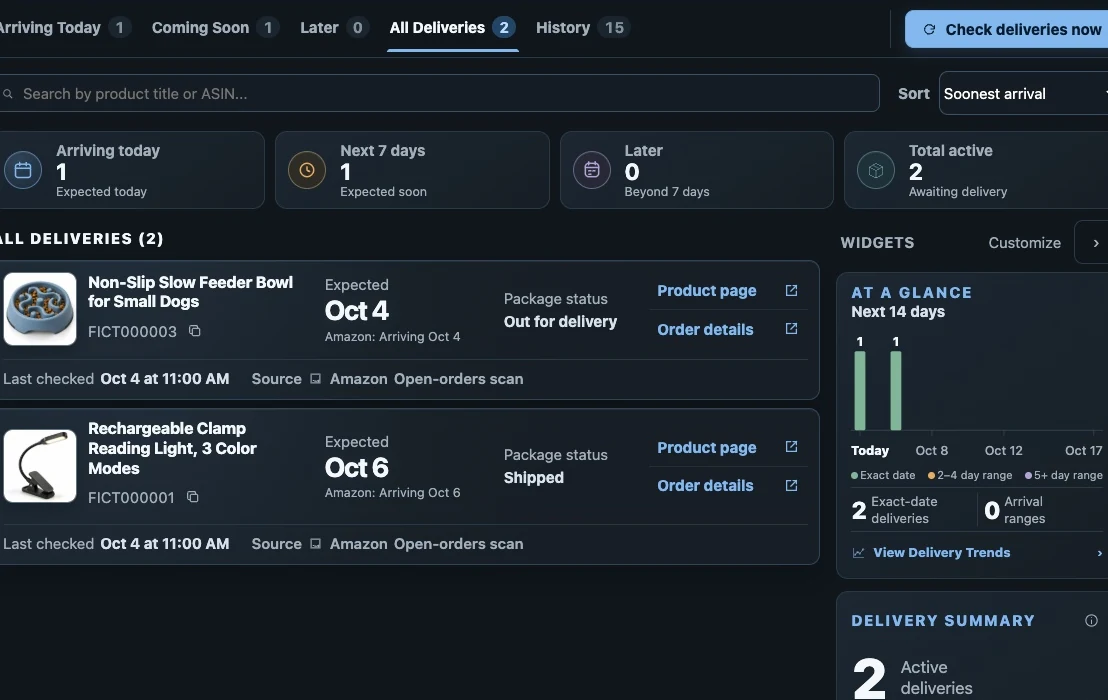Click the Non-Slip Slow Feeder Bowl title
1108x700 pixels.
[x=190, y=292]
